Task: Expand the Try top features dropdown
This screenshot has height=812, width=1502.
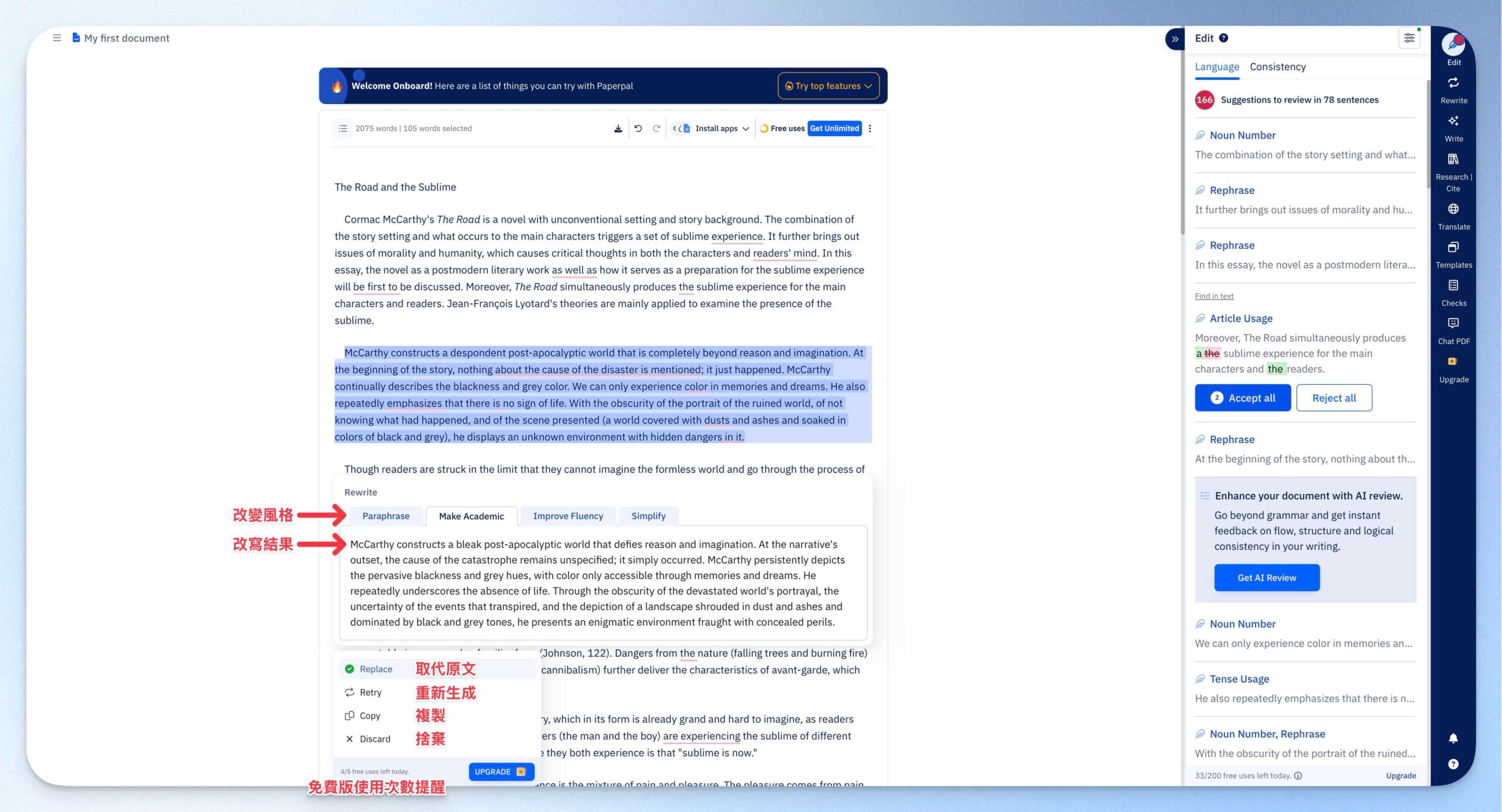Action: coord(828,86)
